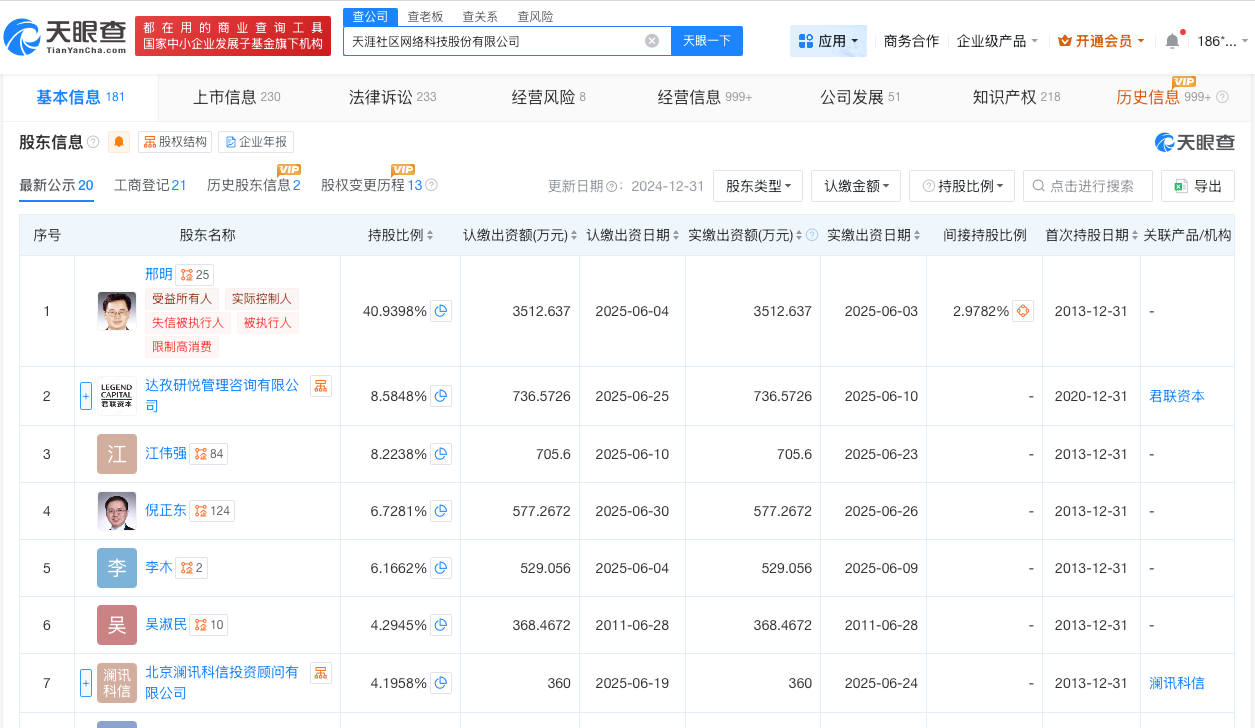Viewport: 1255px width, 728px height.
Task: Click 倪正东 profile photo
Action: (x=117, y=511)
